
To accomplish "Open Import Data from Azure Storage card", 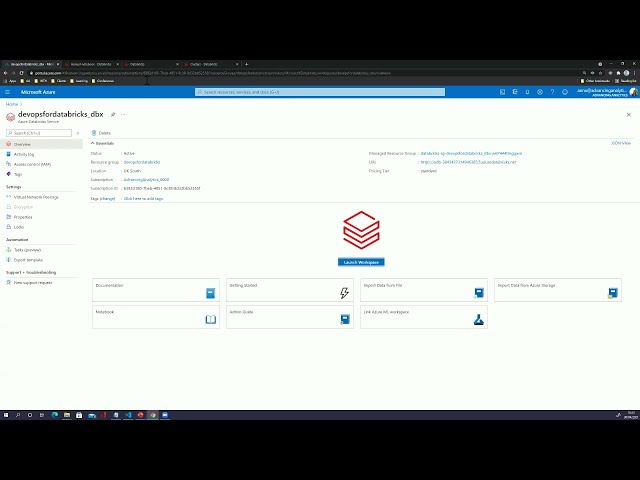I will [558, 290].
